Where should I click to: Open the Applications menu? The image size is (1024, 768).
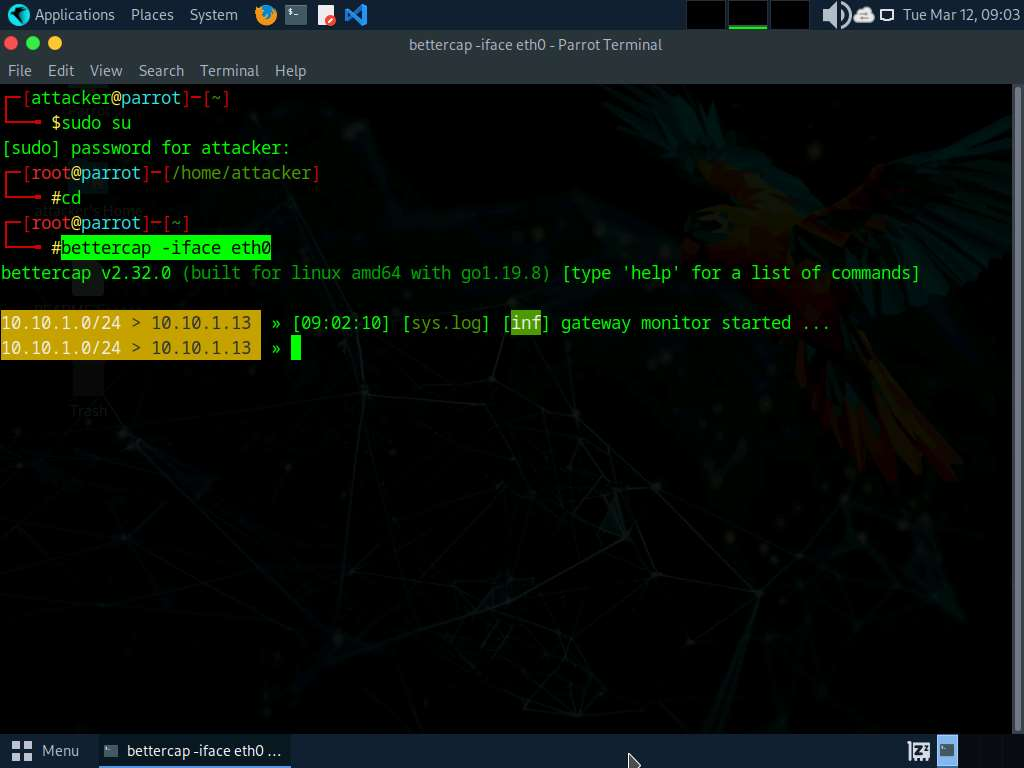62,15
